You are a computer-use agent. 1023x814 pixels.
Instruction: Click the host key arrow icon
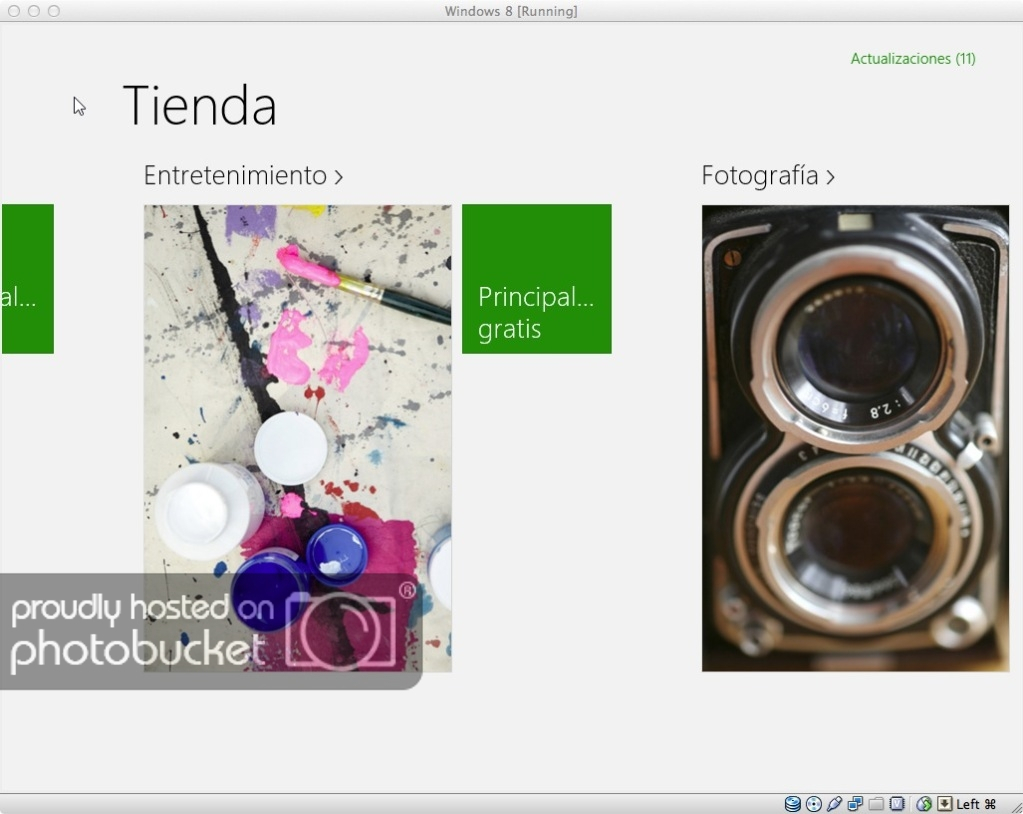pos(944,804)
